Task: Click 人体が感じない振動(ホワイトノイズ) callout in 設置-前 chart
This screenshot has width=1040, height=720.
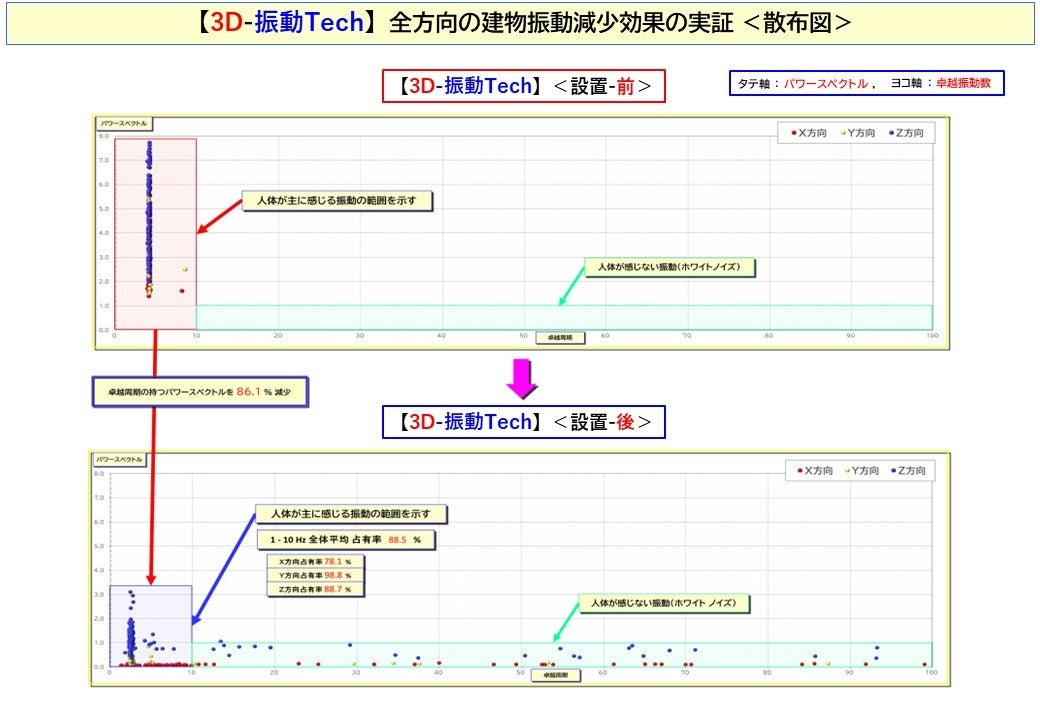Action: [x=669, y=267]
